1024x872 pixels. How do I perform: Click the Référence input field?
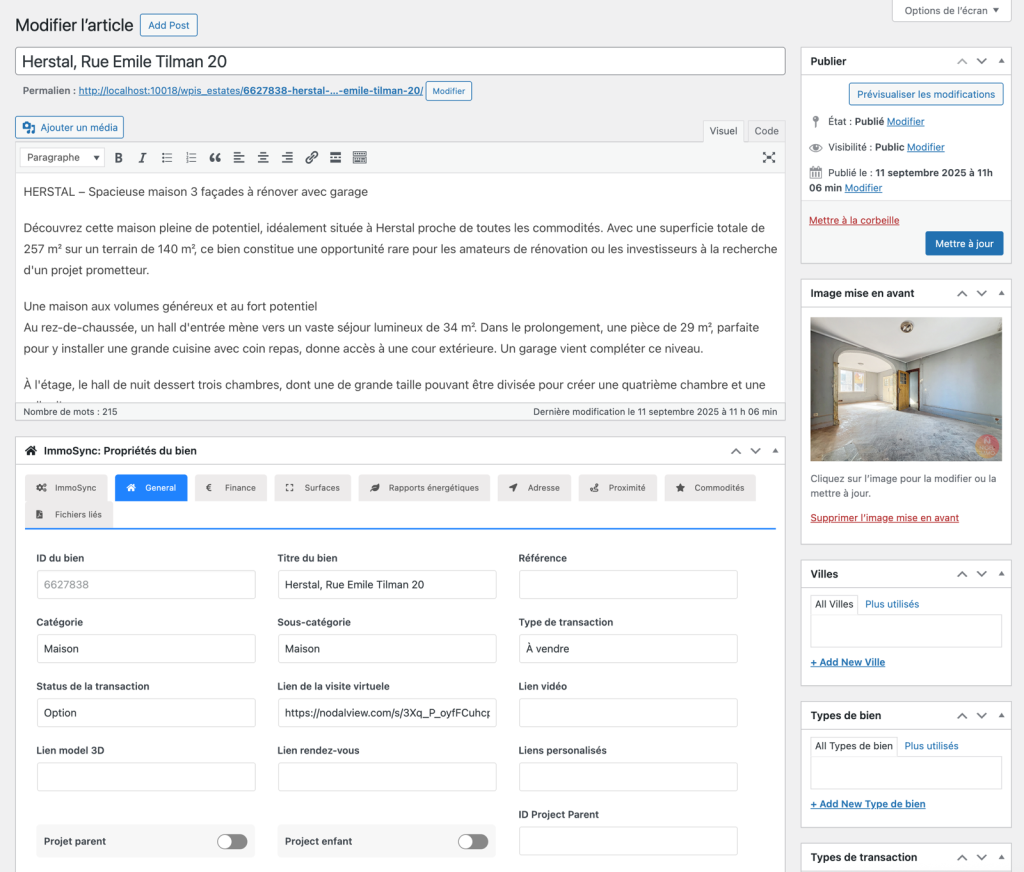coord(628,585)
